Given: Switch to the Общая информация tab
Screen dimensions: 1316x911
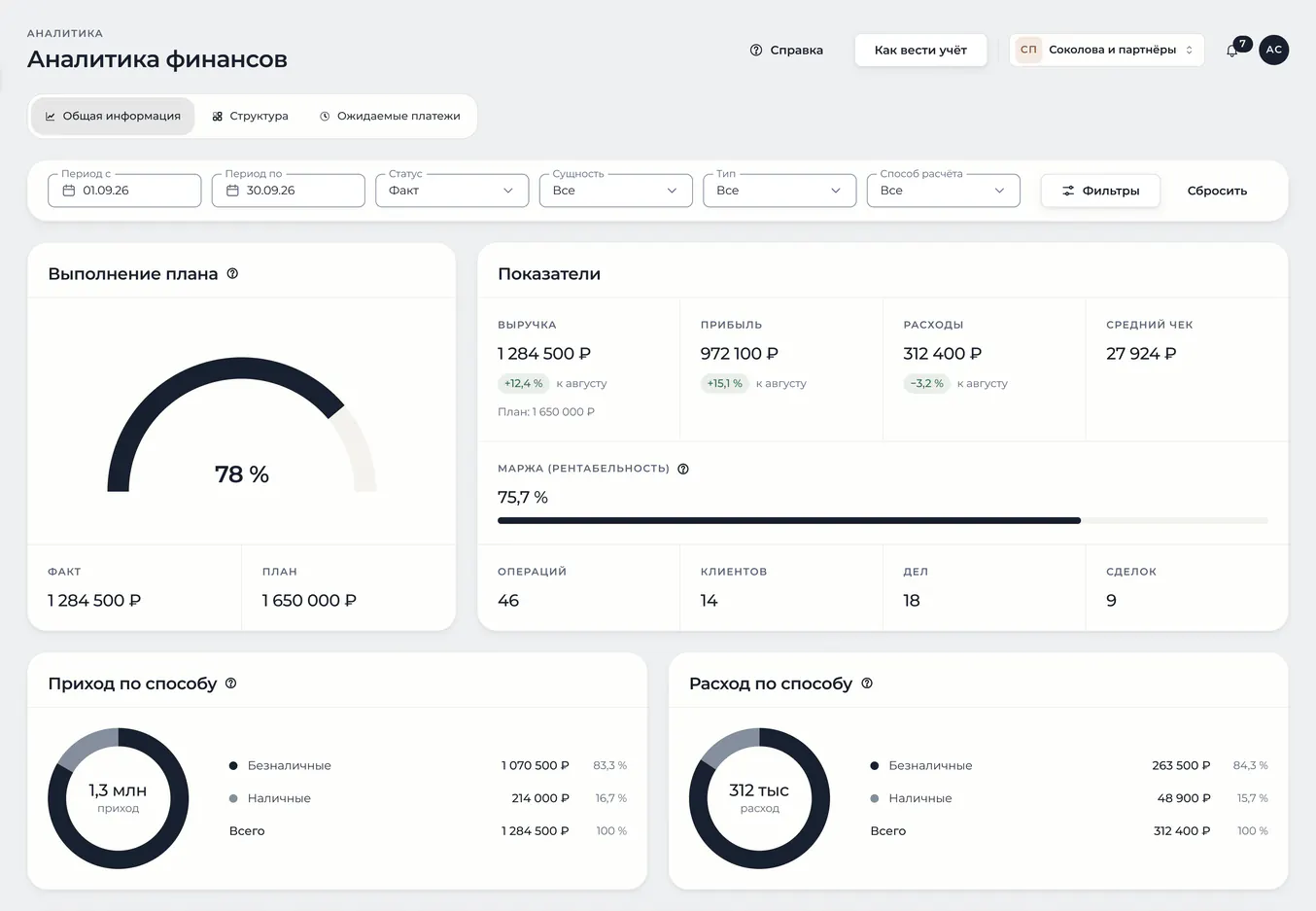Looking at the screenshot, I should coord(113,116).
